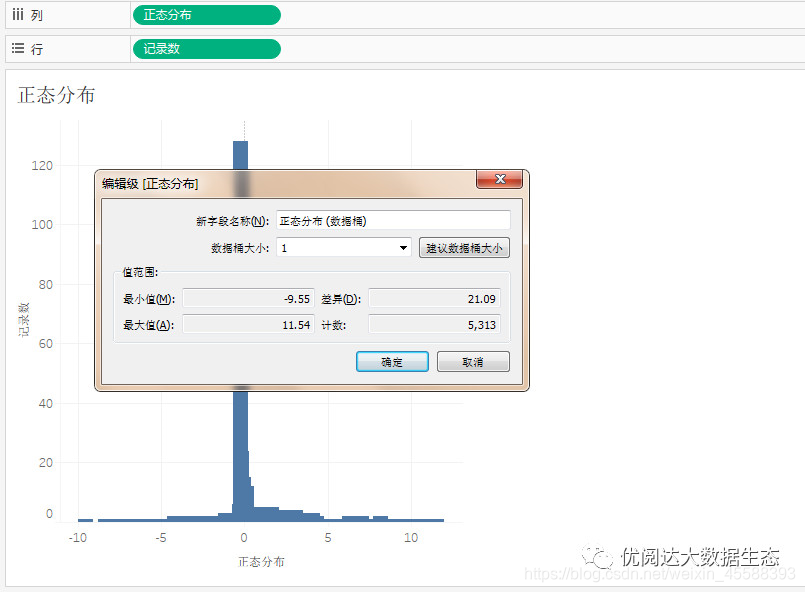
Task: Click the 最小值 field showing -9.55
Action: point(248,299)
